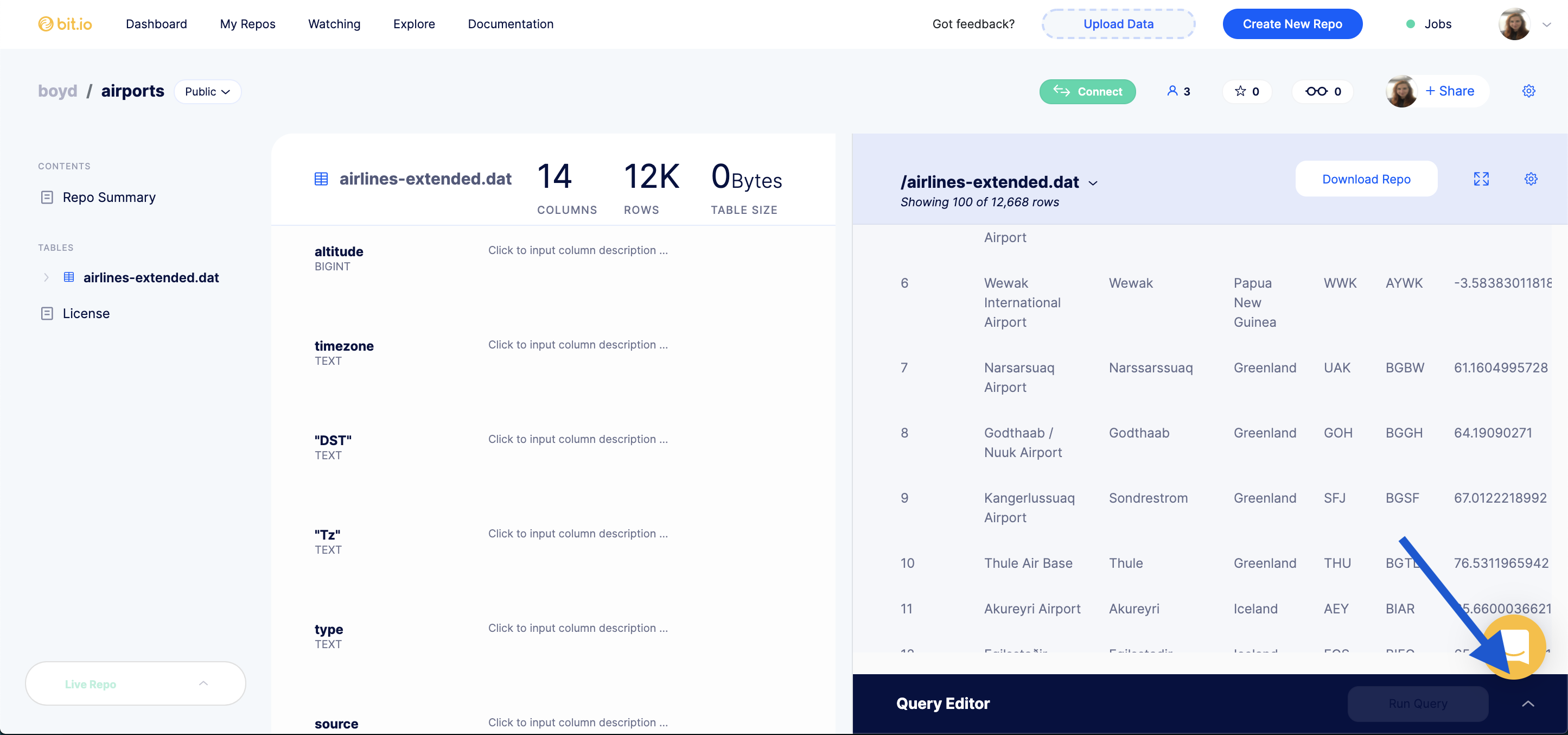Viewport: 1568px width, 735px height.
Task: Open table view settings gear icon
Action: click(1531, 179)
